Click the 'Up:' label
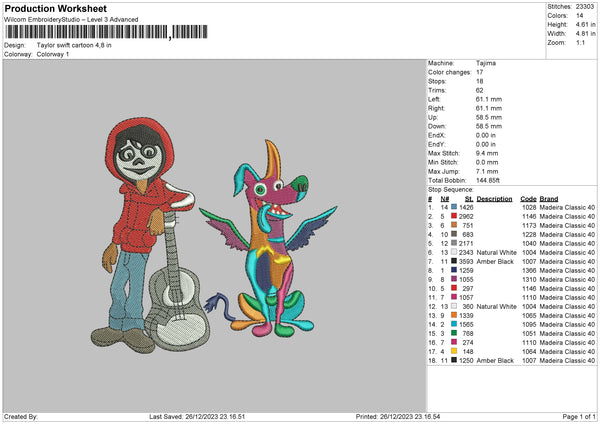This screenshot has width=600, height=424. (x=433, y=117)
